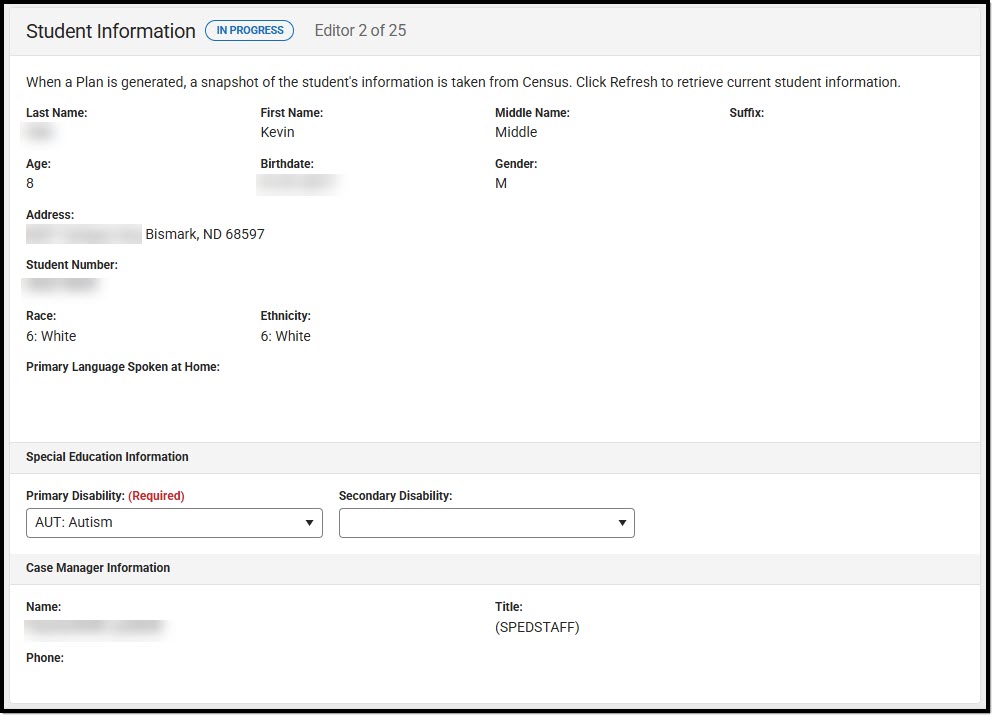Click the Primary Language Spoken at Home label

123,366
